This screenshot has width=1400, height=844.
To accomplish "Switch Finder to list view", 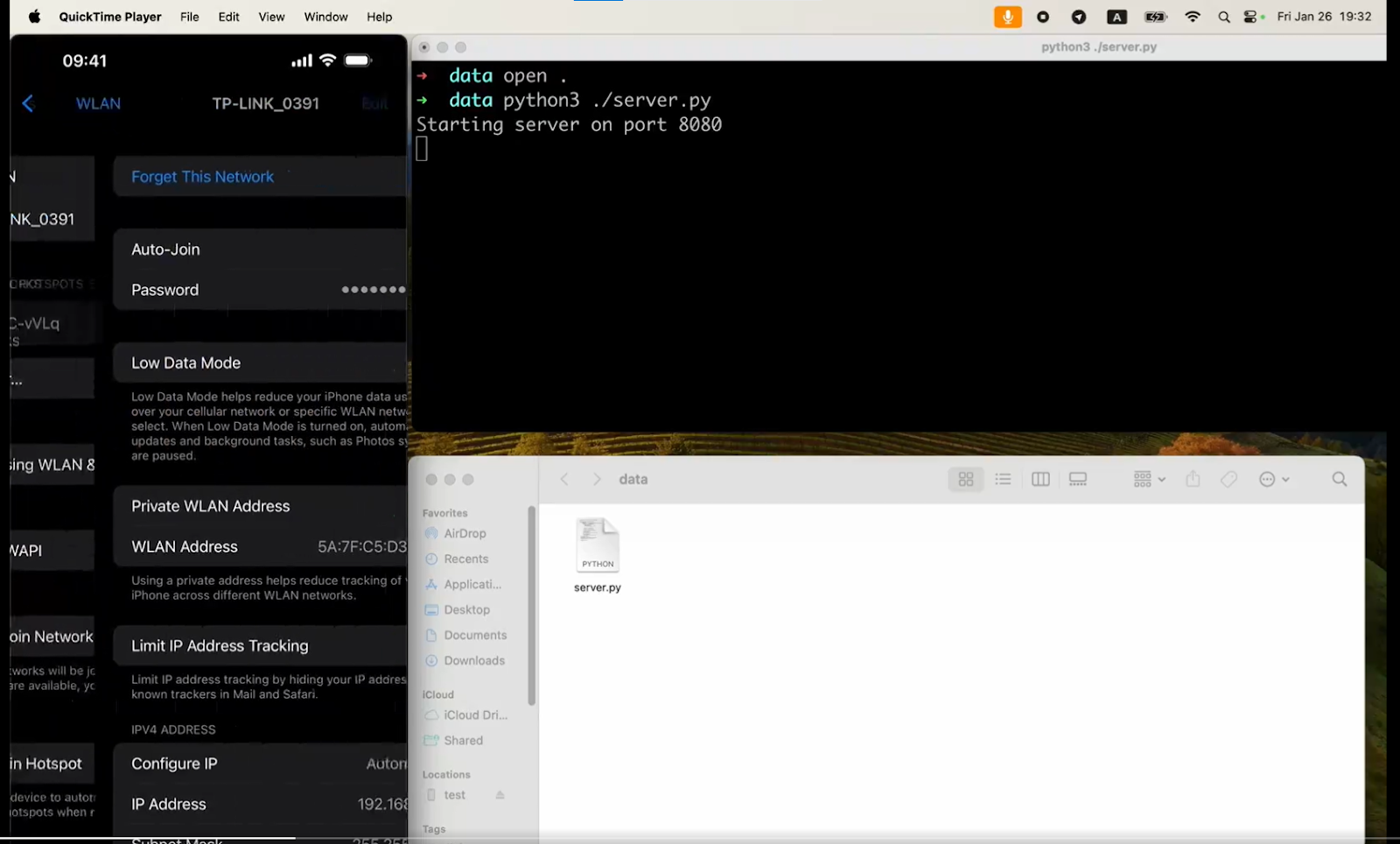I will coord(1003,479).
